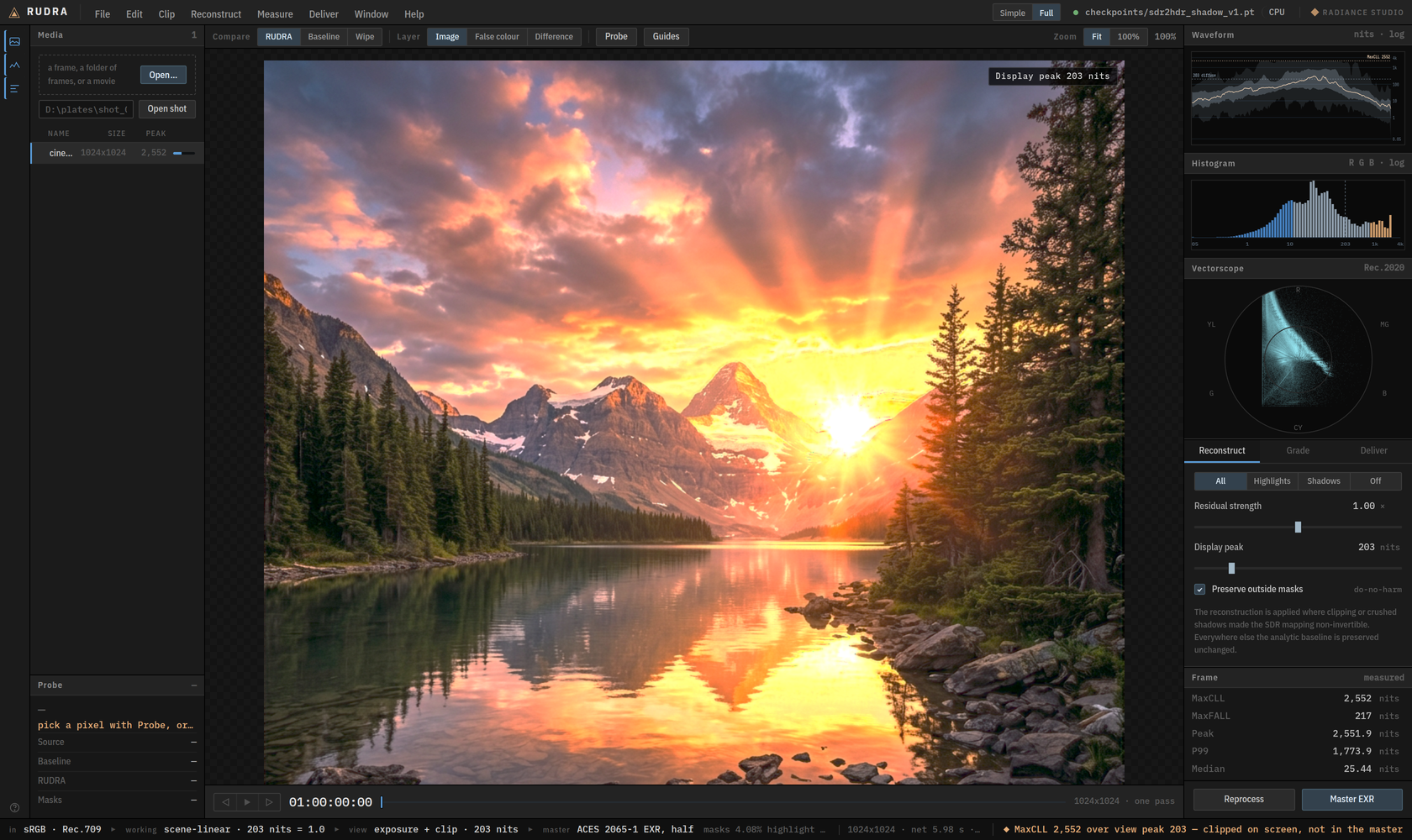
Task: Show the Difference layer
Action: [554, 37]
